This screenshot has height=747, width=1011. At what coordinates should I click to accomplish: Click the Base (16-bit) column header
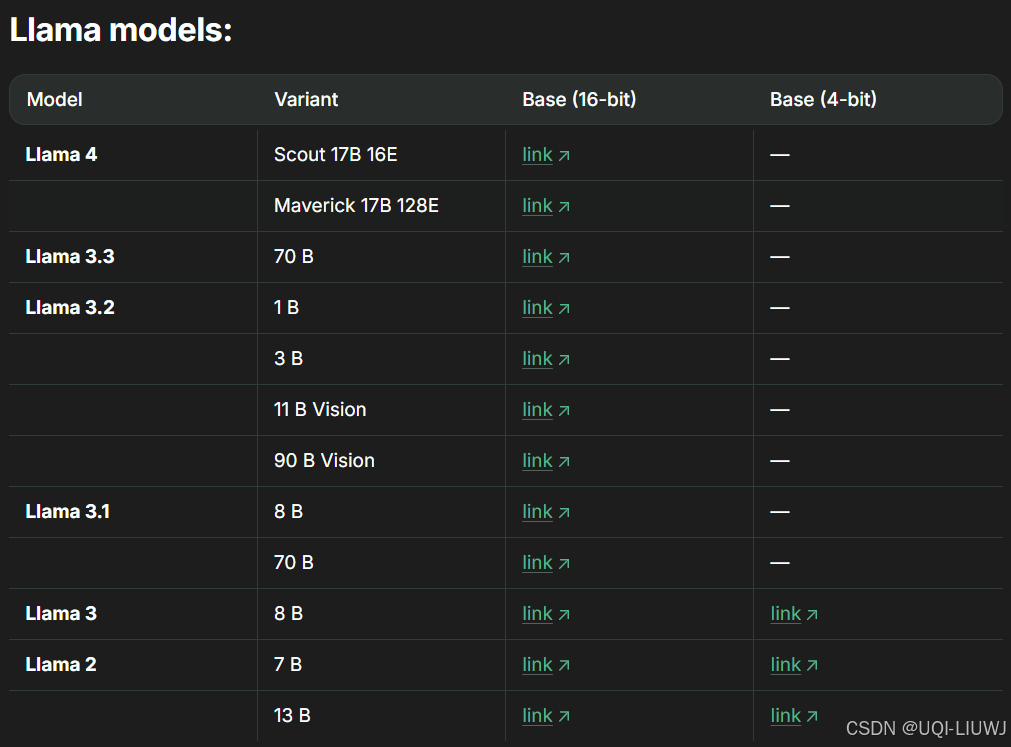click(x=579, y=99)
